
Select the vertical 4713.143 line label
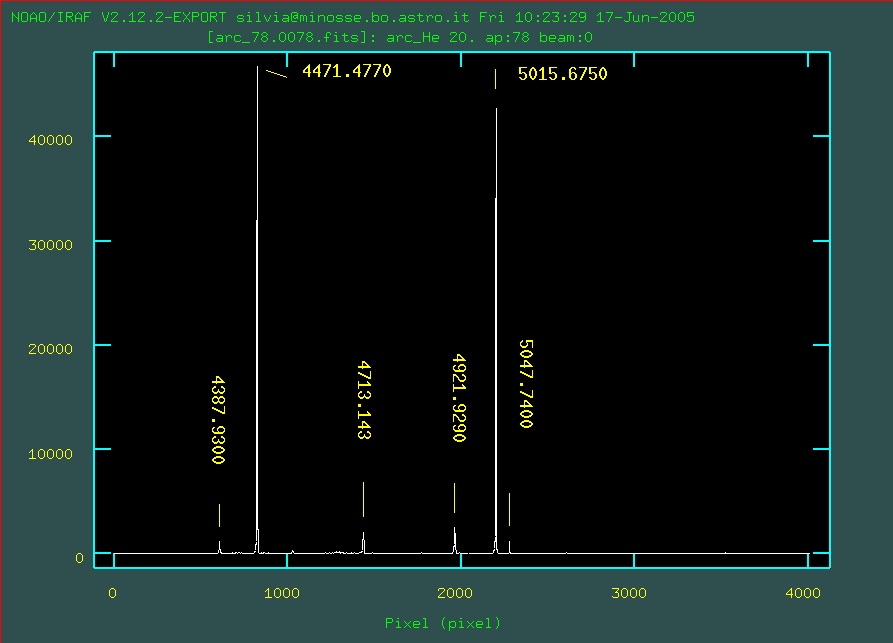tap(364, 400)
